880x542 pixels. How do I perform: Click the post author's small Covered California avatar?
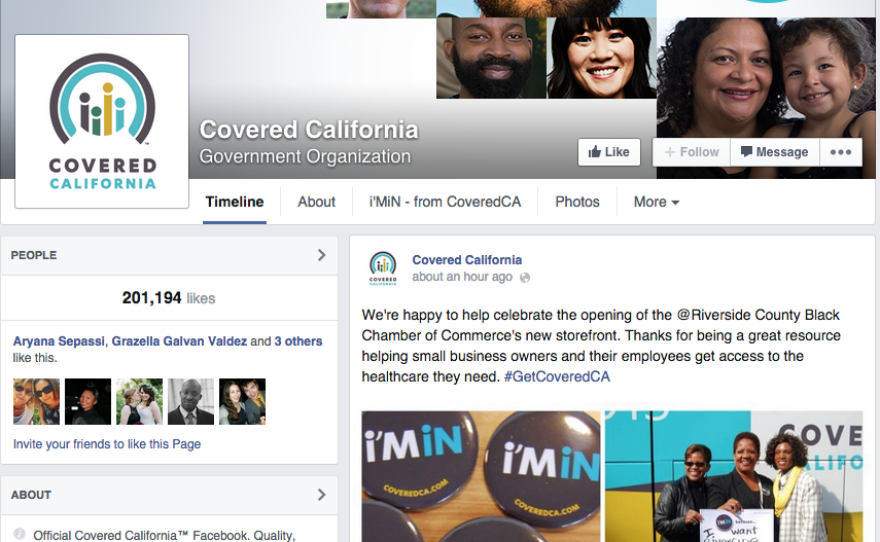click(383, 269)
